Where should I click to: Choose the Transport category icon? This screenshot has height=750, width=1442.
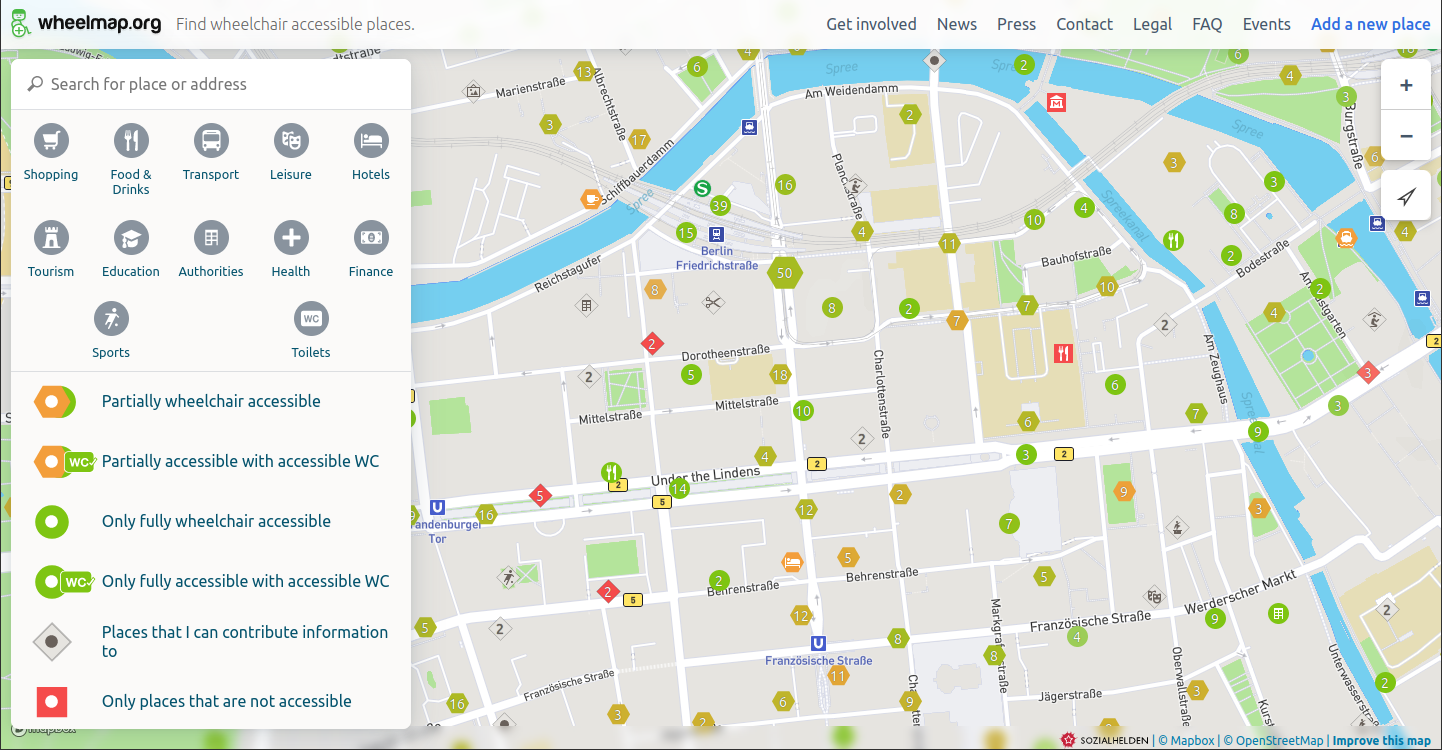point(211,141)
